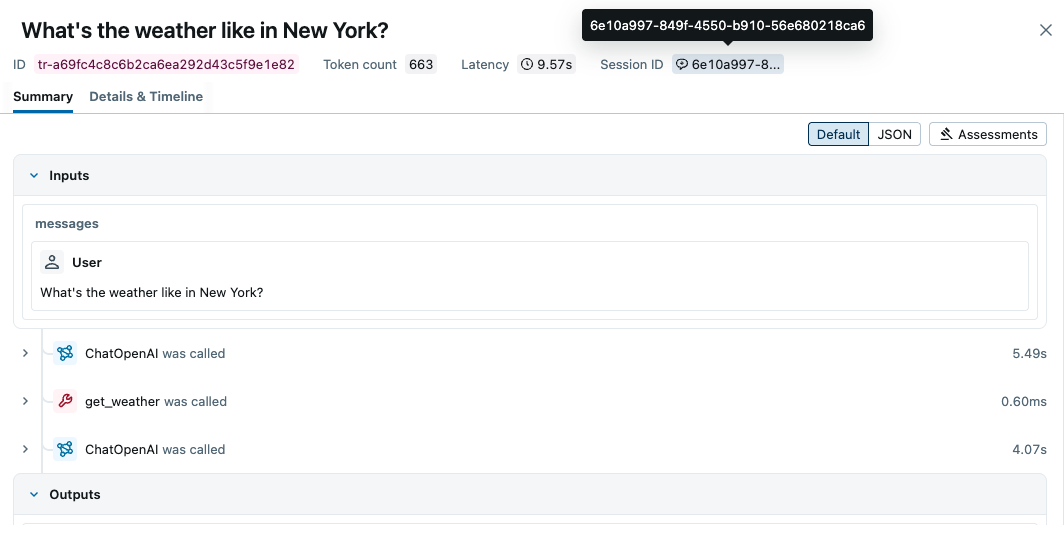
Task: Click the token count 663 badge
Action: 421,65
